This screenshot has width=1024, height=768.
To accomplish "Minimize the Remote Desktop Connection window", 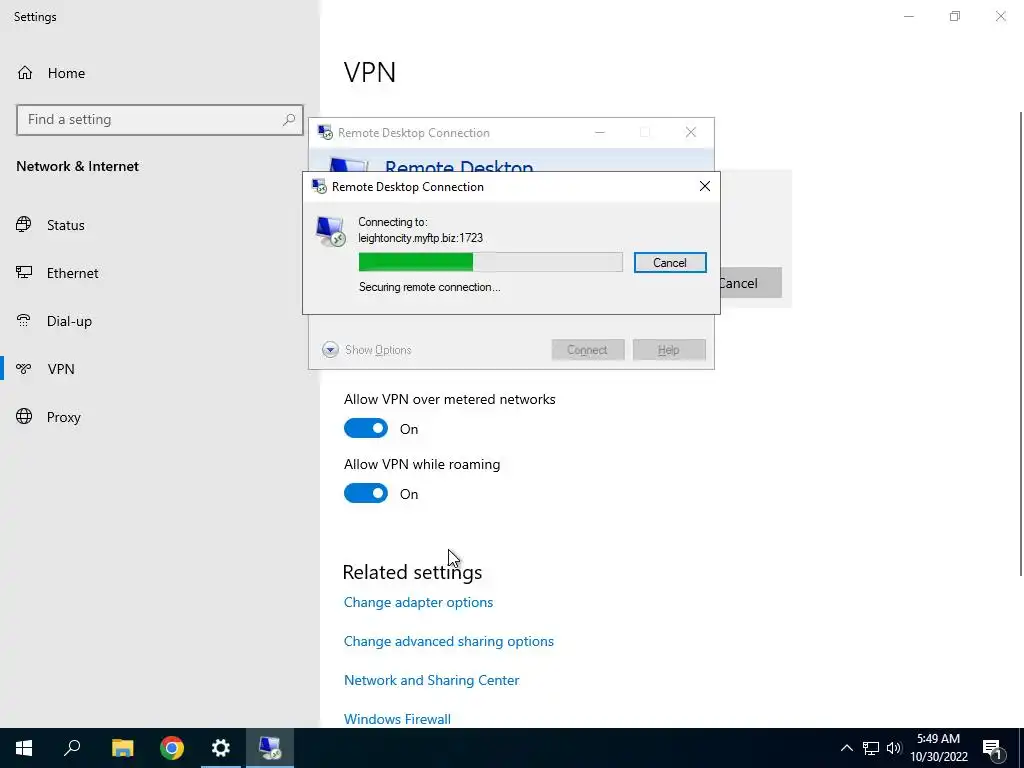I will 600,133.
